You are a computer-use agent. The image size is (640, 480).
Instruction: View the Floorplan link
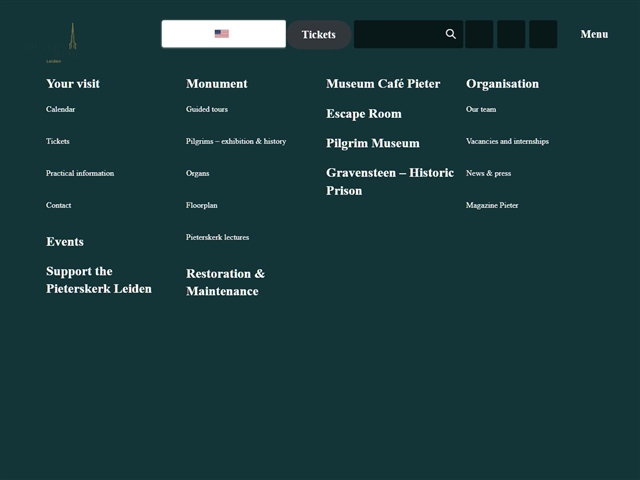[x=202, y=205]
